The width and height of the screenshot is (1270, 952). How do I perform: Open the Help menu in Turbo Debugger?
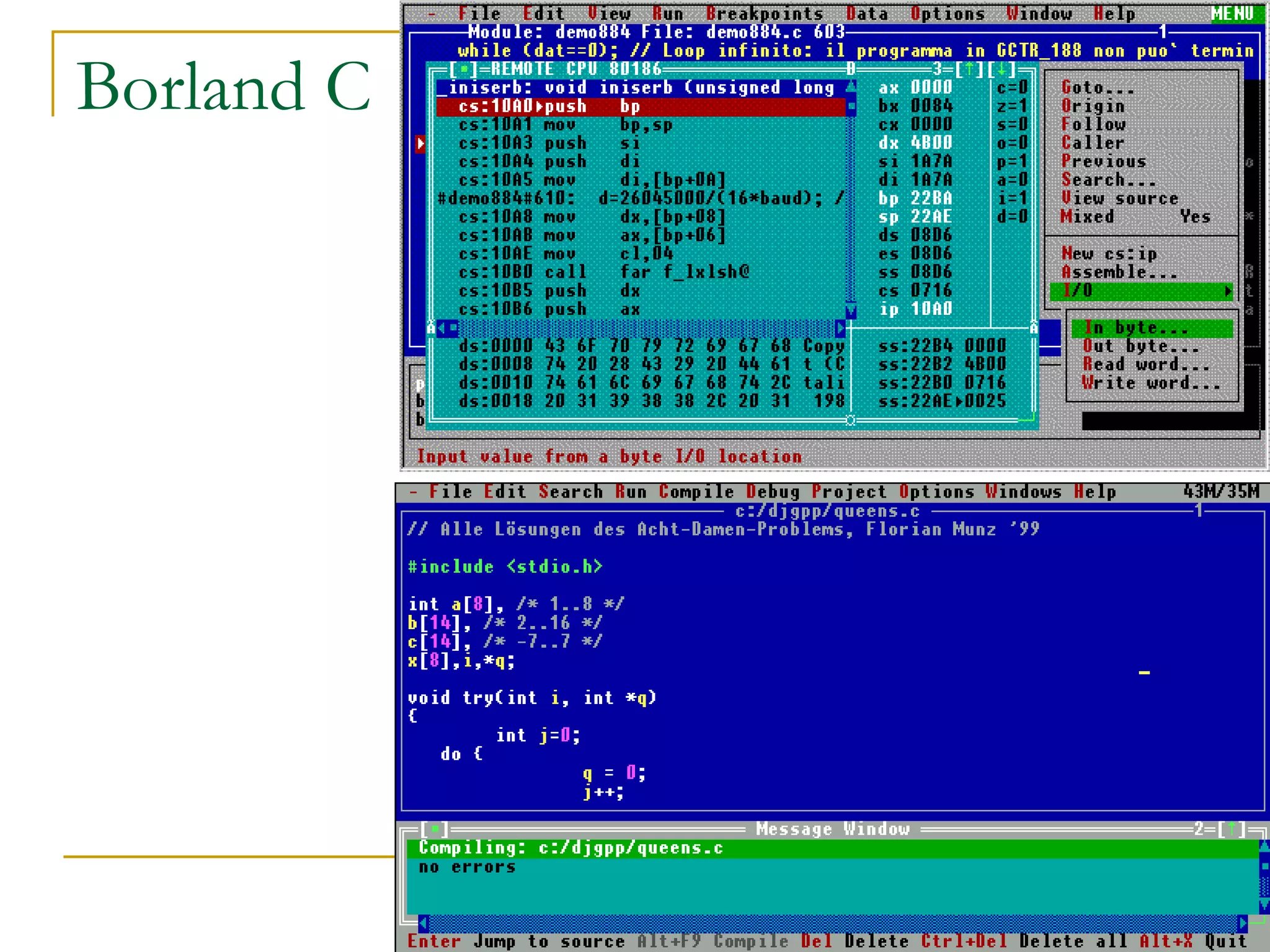point(1114,13)
